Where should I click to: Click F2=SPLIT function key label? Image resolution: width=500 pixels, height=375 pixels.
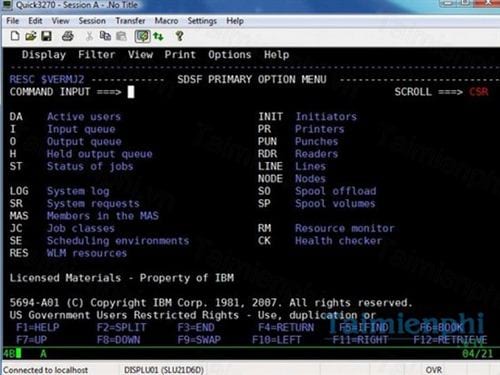click(121, 327)
